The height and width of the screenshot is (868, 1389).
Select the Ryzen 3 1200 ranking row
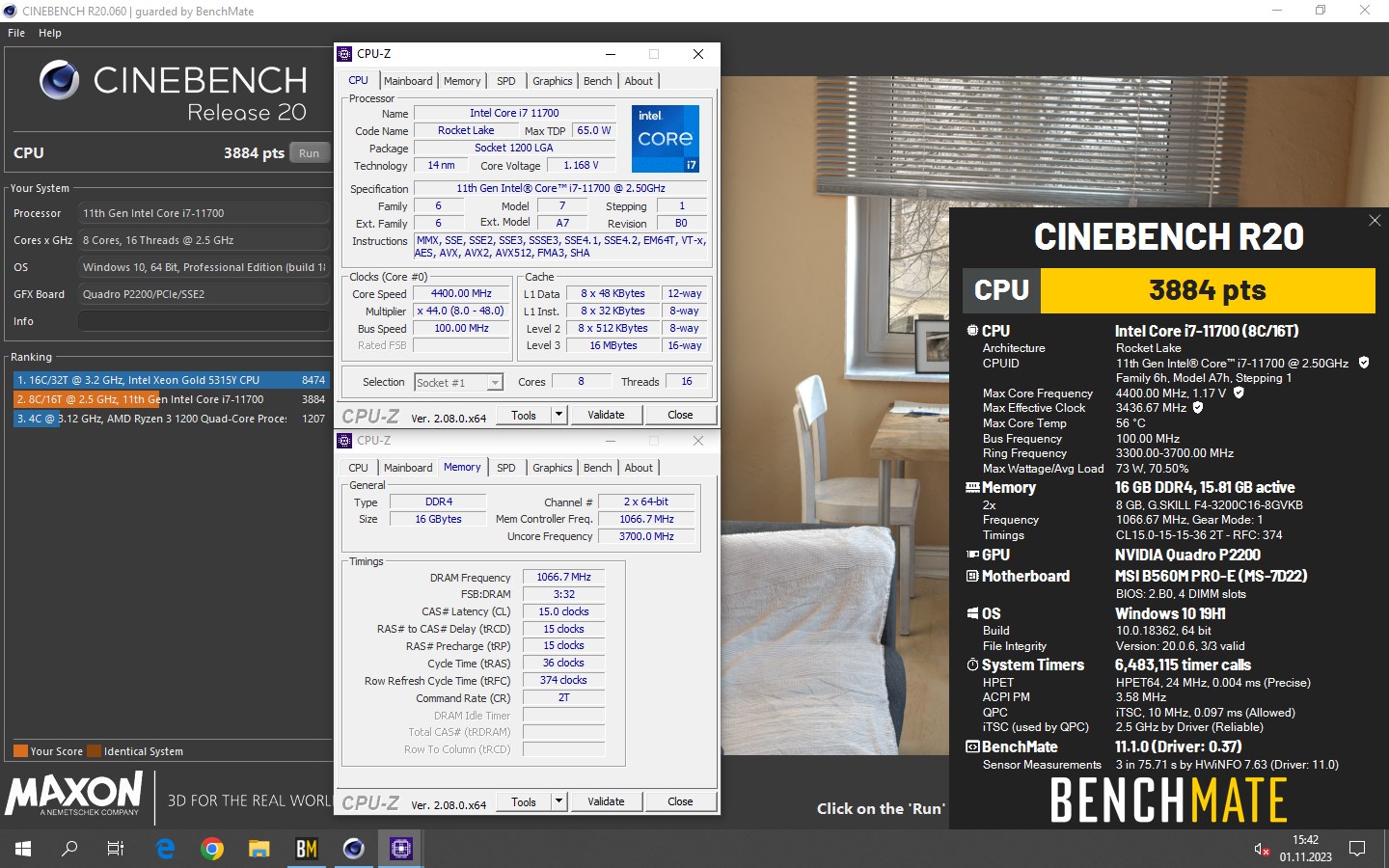click(x=171, y=419)
